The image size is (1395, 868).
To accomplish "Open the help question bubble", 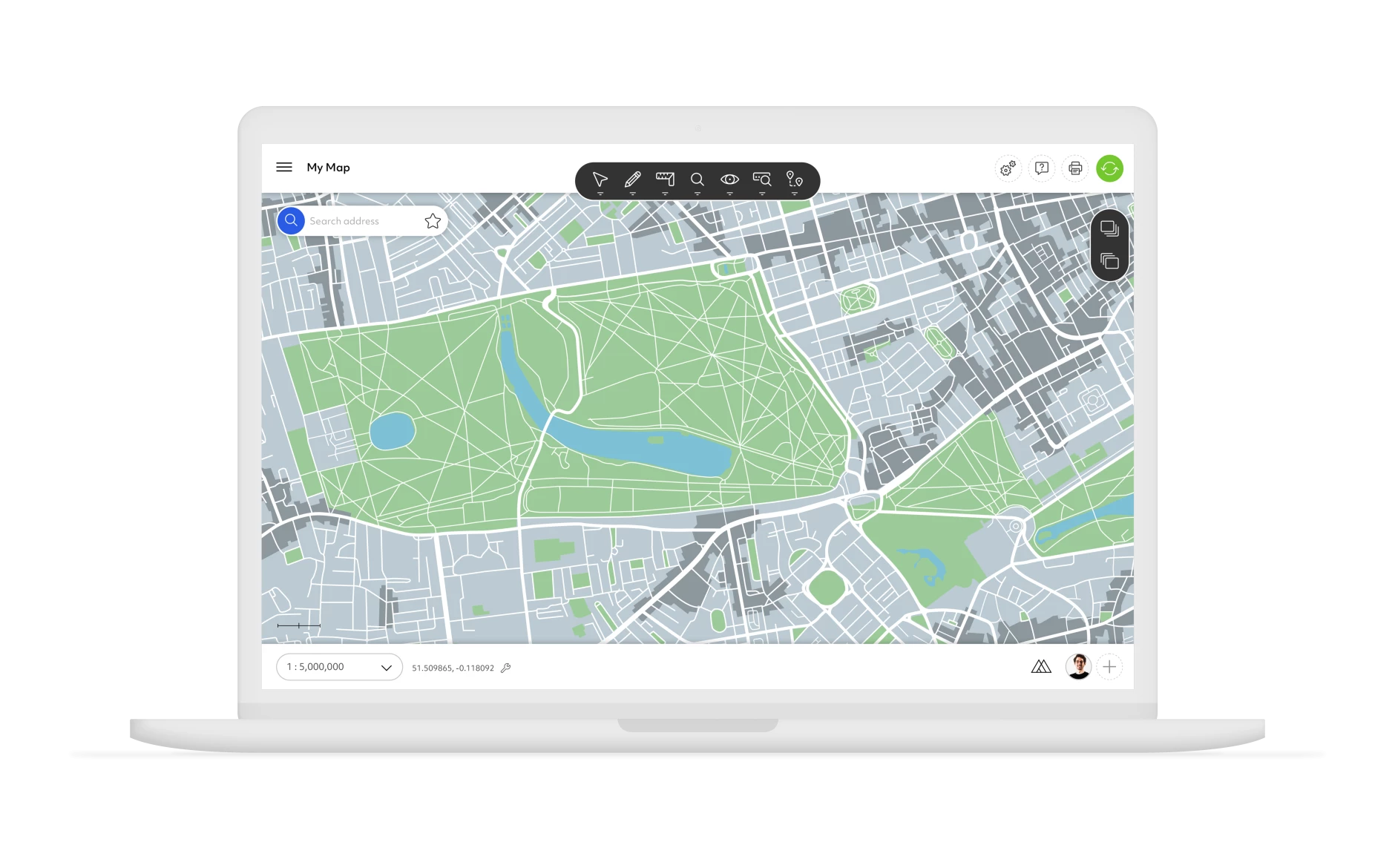I will click(x=1042, y=168).
